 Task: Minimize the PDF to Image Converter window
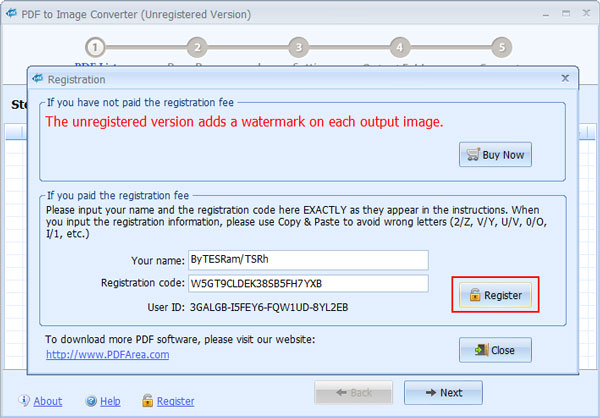pyautogui.click(x=546, y=14)
